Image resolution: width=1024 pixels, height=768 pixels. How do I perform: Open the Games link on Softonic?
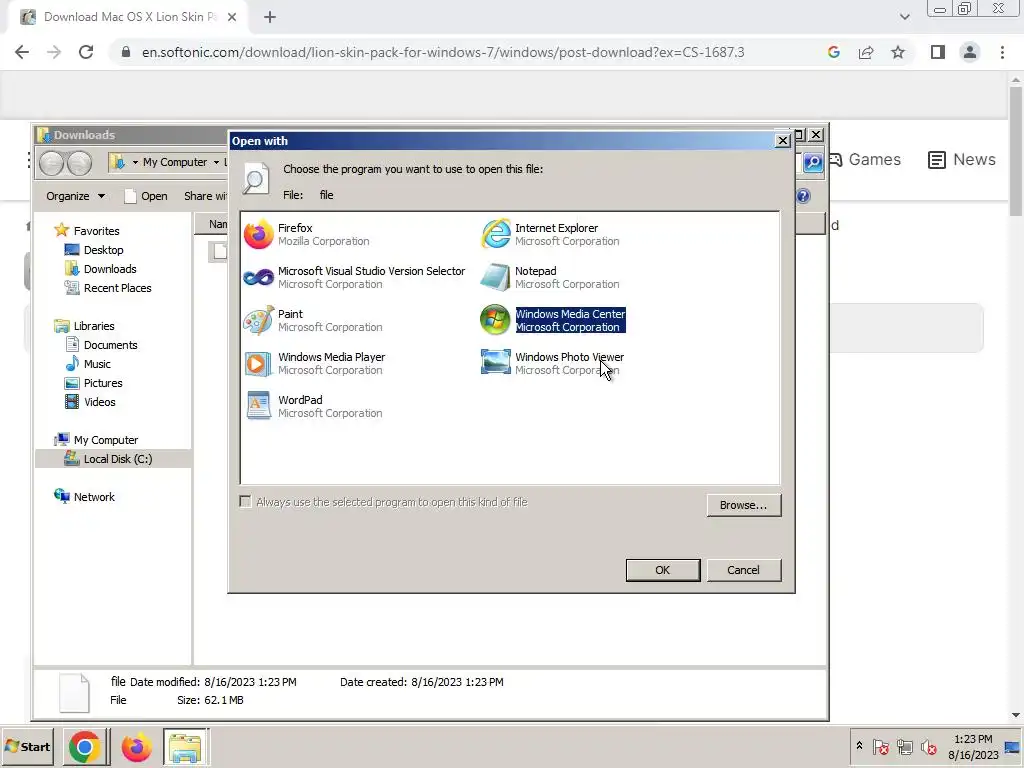pos(866,159)
